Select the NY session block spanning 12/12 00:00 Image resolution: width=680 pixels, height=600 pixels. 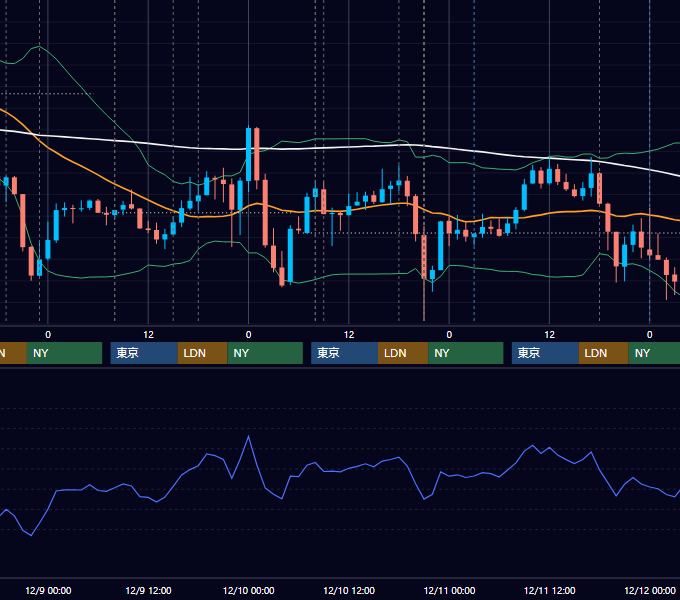[x=654, y=353]
